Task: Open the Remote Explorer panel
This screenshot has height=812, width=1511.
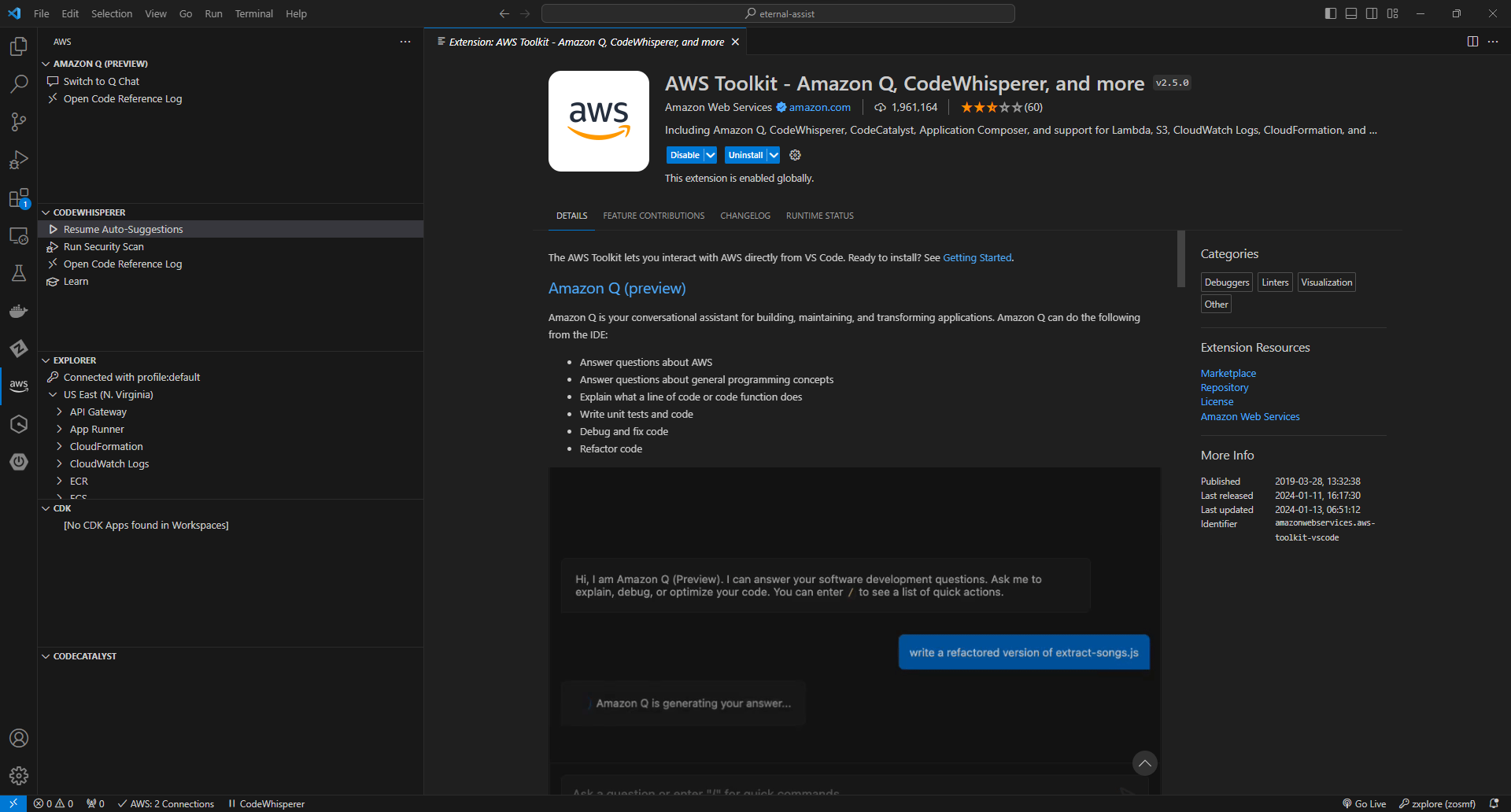Action: coord(19,235)
